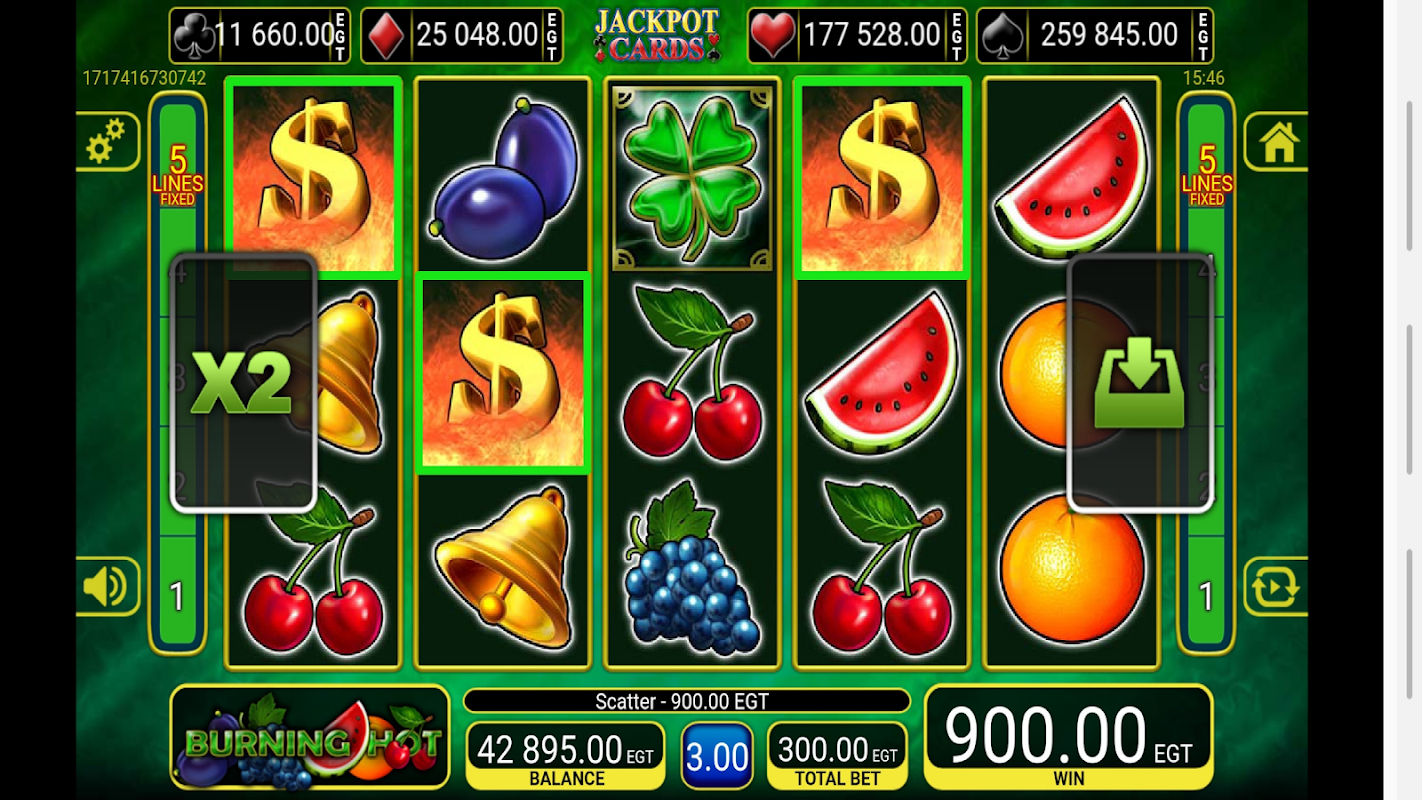Click the Scatter 900.00 EGT message bar
This screenshot has width=1422, height=800.
687,701
